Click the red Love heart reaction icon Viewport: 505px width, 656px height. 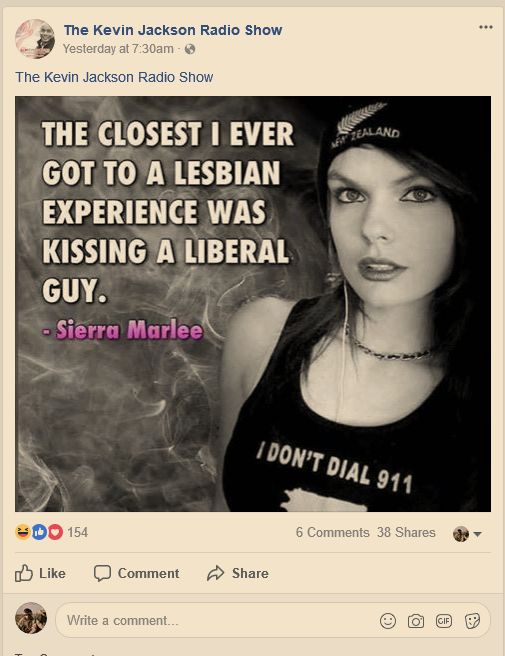coord(55,532)
